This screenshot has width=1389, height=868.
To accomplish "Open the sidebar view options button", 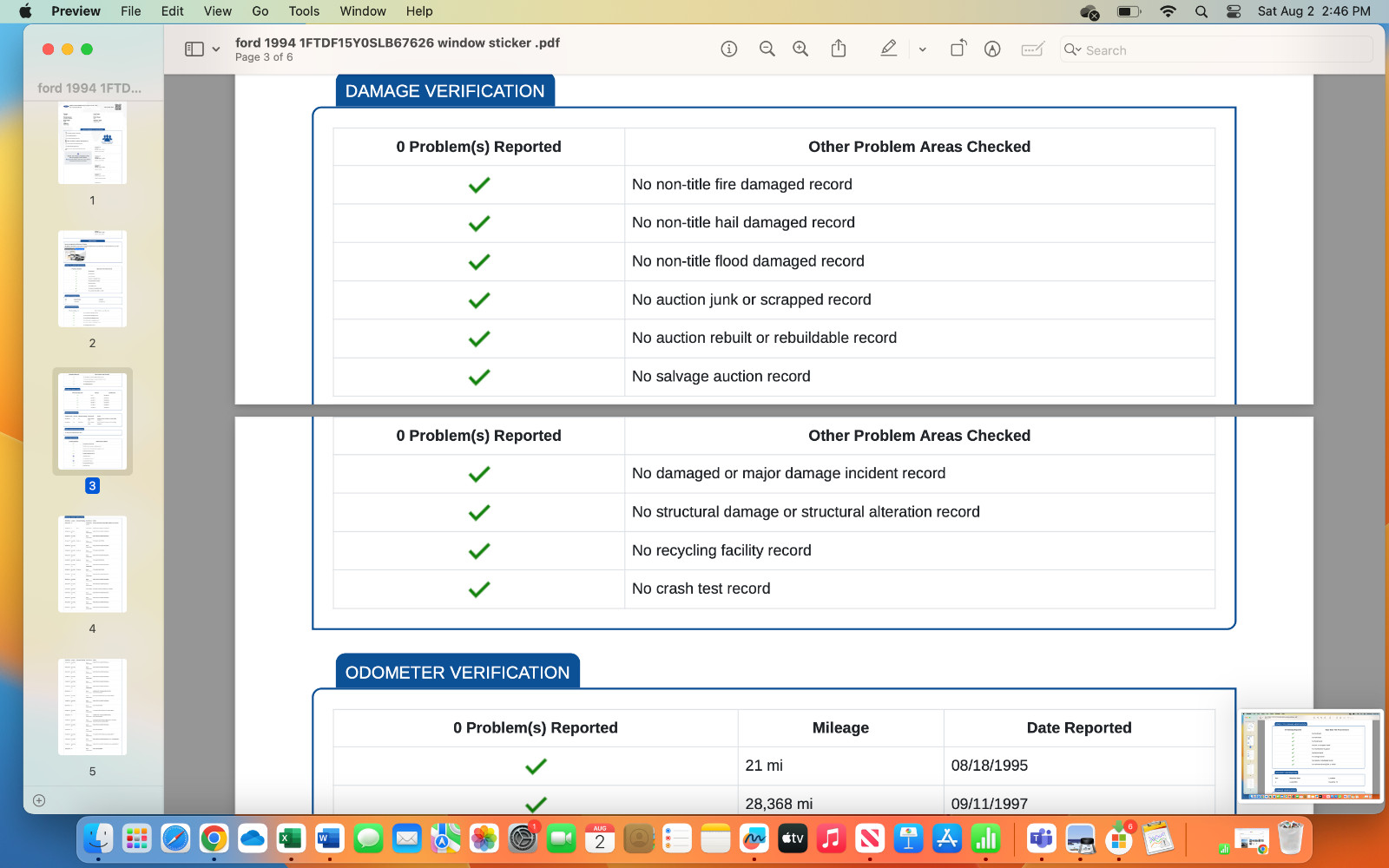I will (x=194, y=49).
